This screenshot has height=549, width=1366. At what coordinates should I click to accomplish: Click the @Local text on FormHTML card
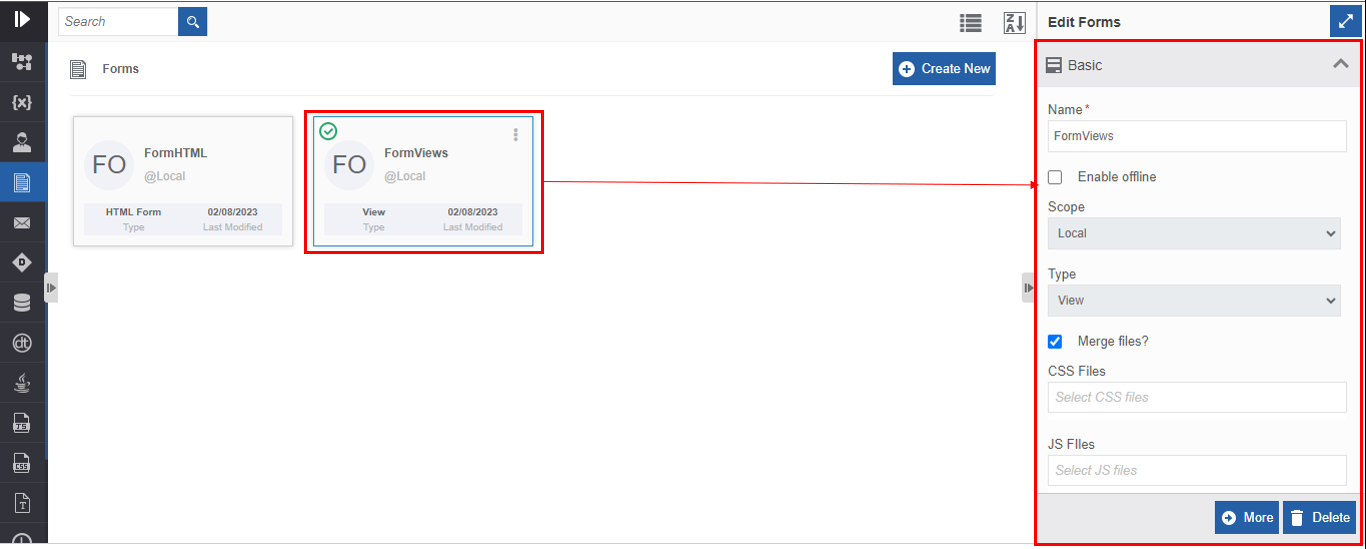165,176
